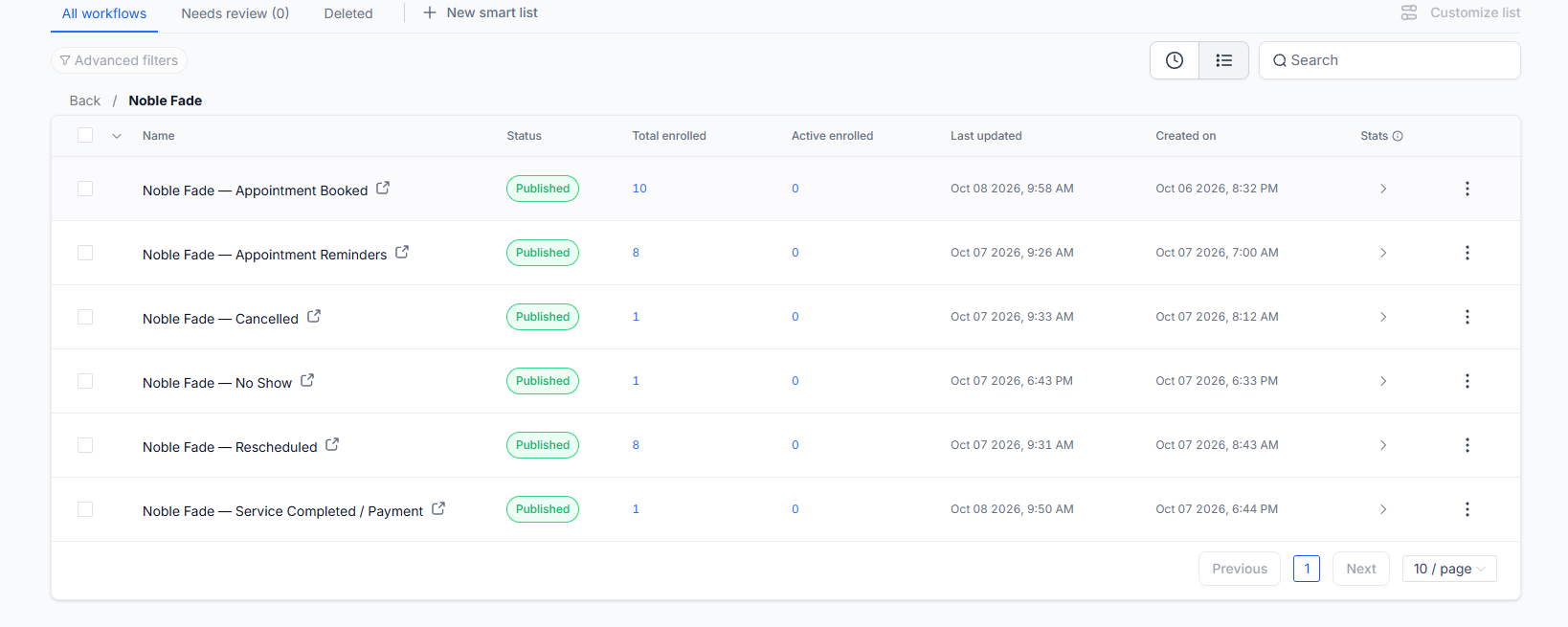Open Rescheduled workflow external link icon

[x=332, y=444]
